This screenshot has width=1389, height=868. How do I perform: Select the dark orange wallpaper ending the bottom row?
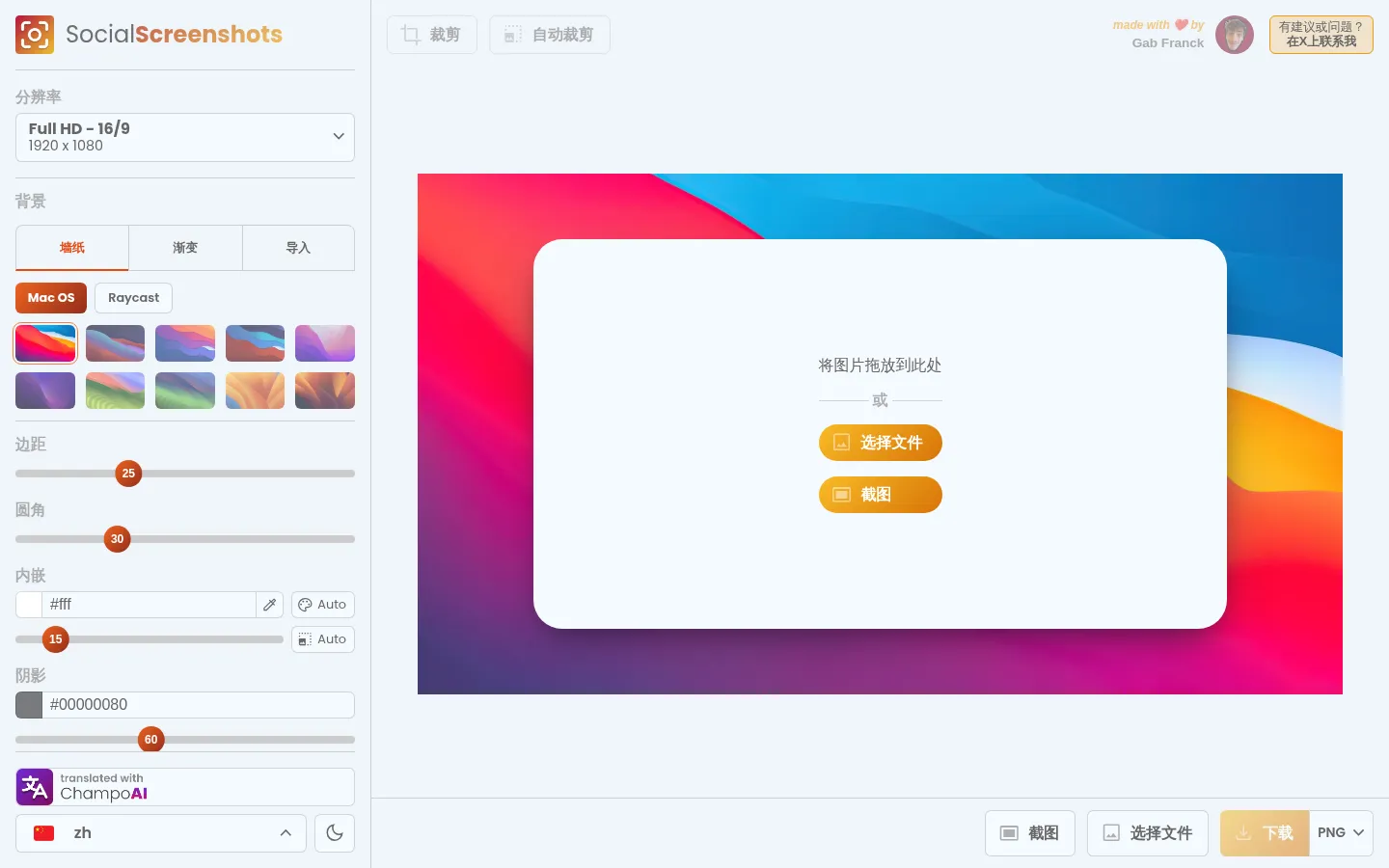point(325,391)
